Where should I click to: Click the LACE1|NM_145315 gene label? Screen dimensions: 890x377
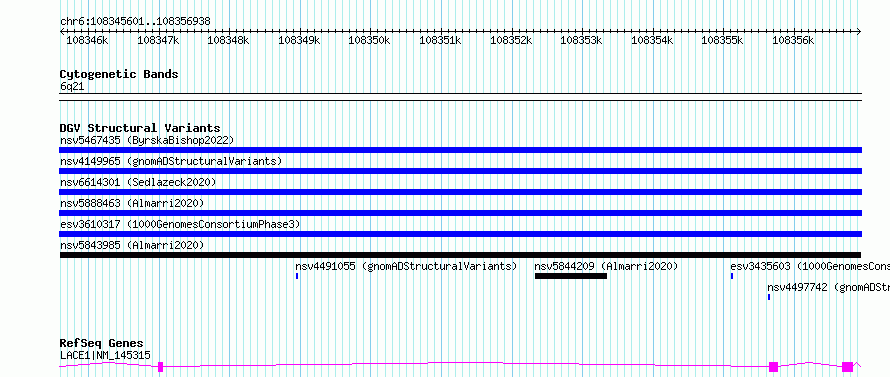[106, 355]
